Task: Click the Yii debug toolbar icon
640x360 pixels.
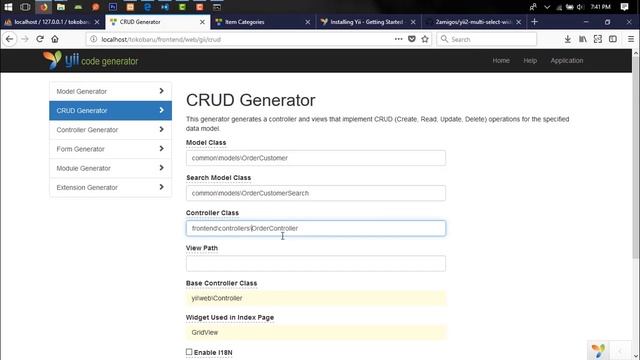Action: click(x=598, y=350)
